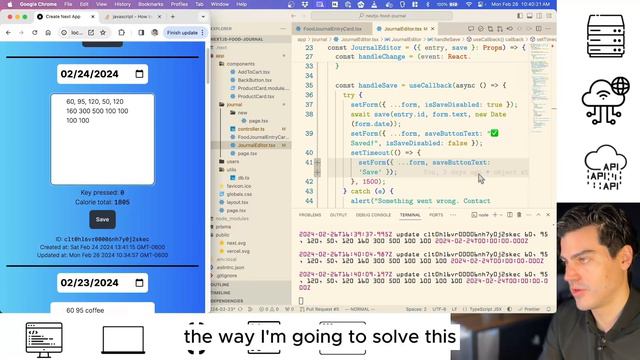
Task: Split the terminal panel
Action: pyautogui.click(x=510, y=215)
